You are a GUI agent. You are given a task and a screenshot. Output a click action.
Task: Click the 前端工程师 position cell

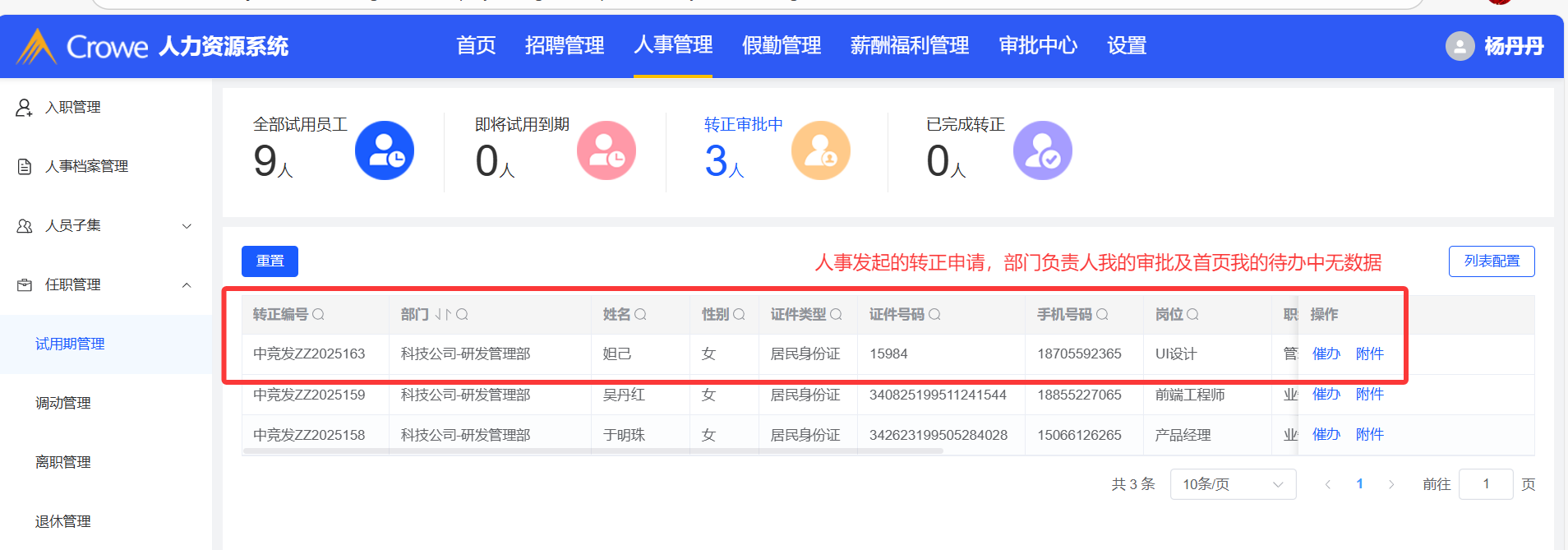point(1190,395)
